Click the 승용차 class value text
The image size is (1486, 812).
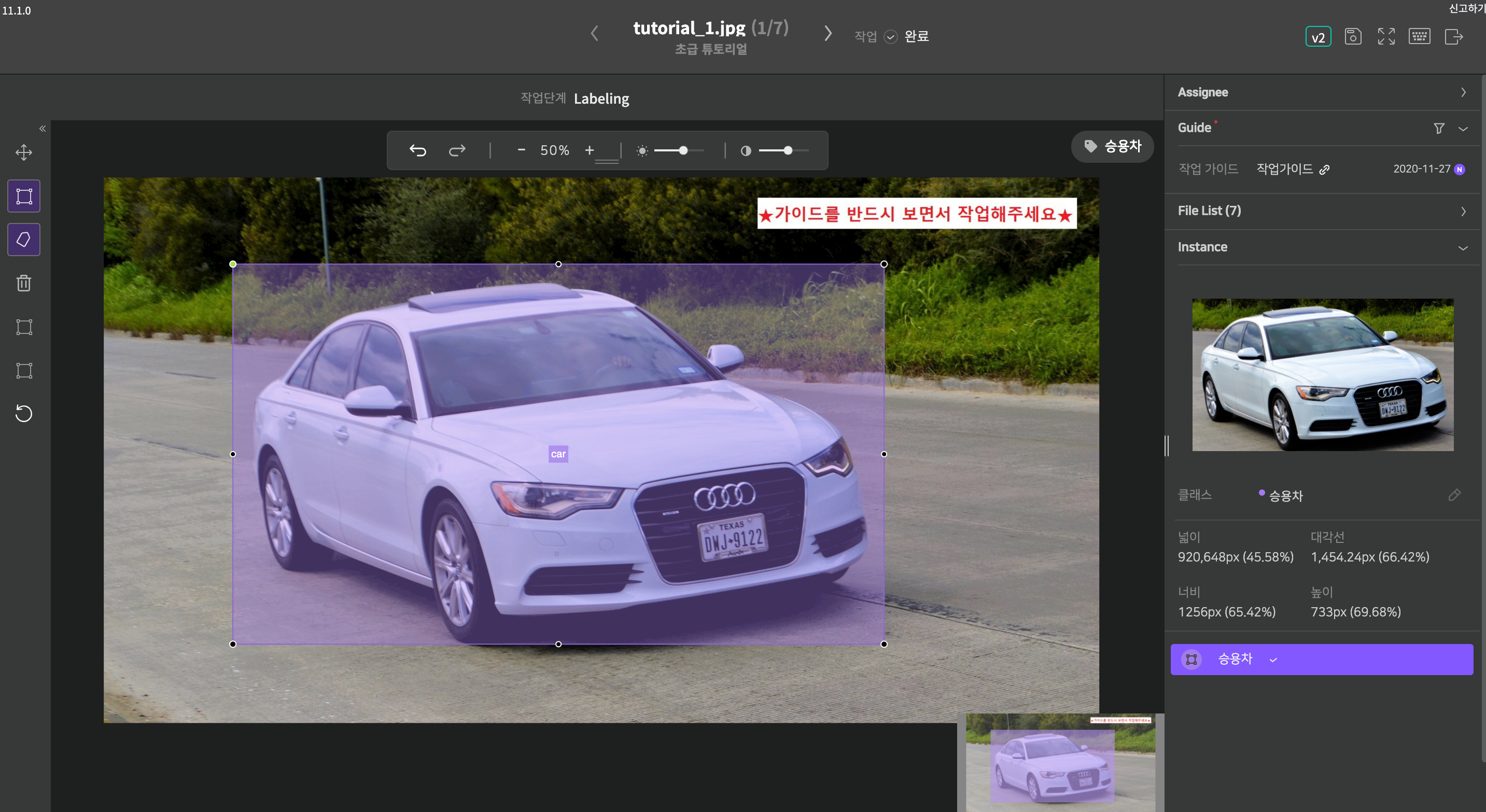click(x=1285, y=496)
